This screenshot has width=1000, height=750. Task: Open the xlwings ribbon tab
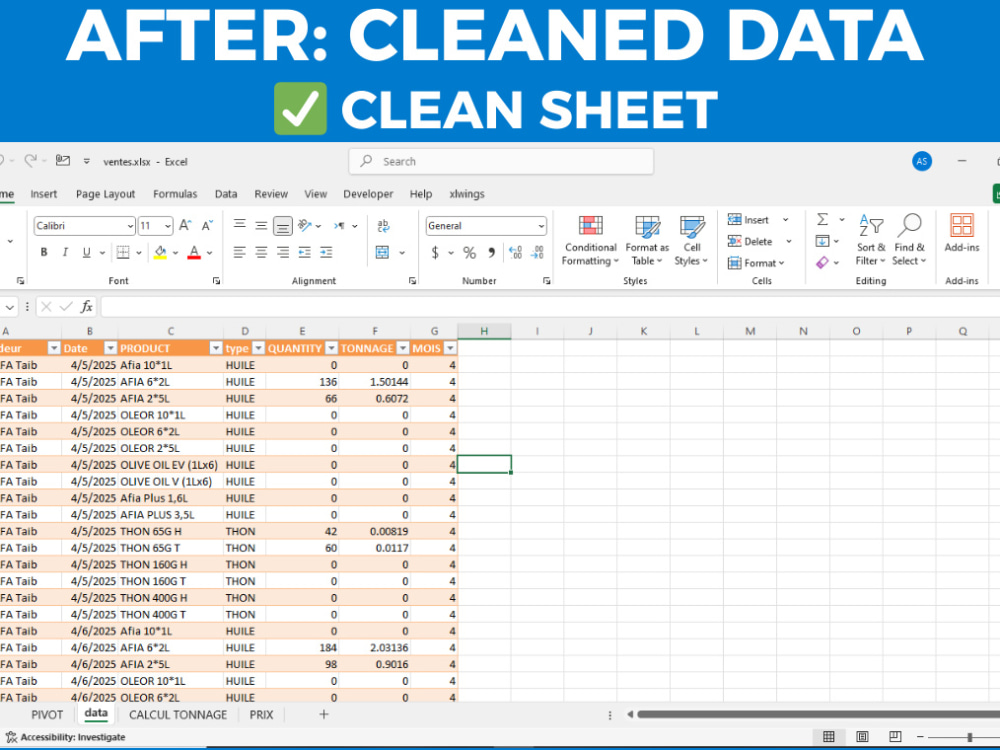[x=467, y=194]
